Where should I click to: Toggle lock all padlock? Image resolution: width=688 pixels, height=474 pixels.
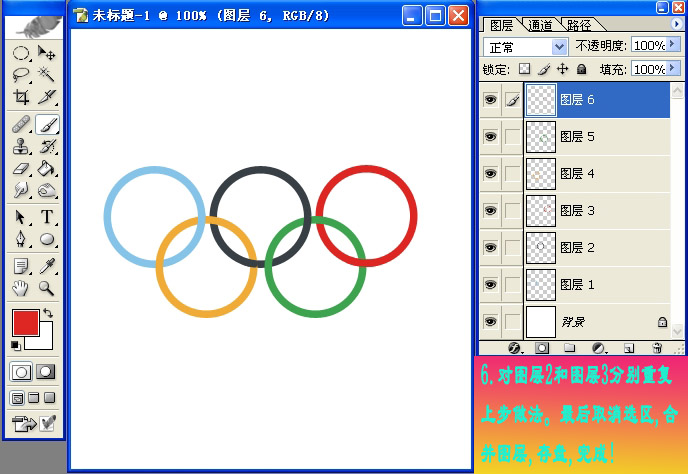tap(581, 69)
